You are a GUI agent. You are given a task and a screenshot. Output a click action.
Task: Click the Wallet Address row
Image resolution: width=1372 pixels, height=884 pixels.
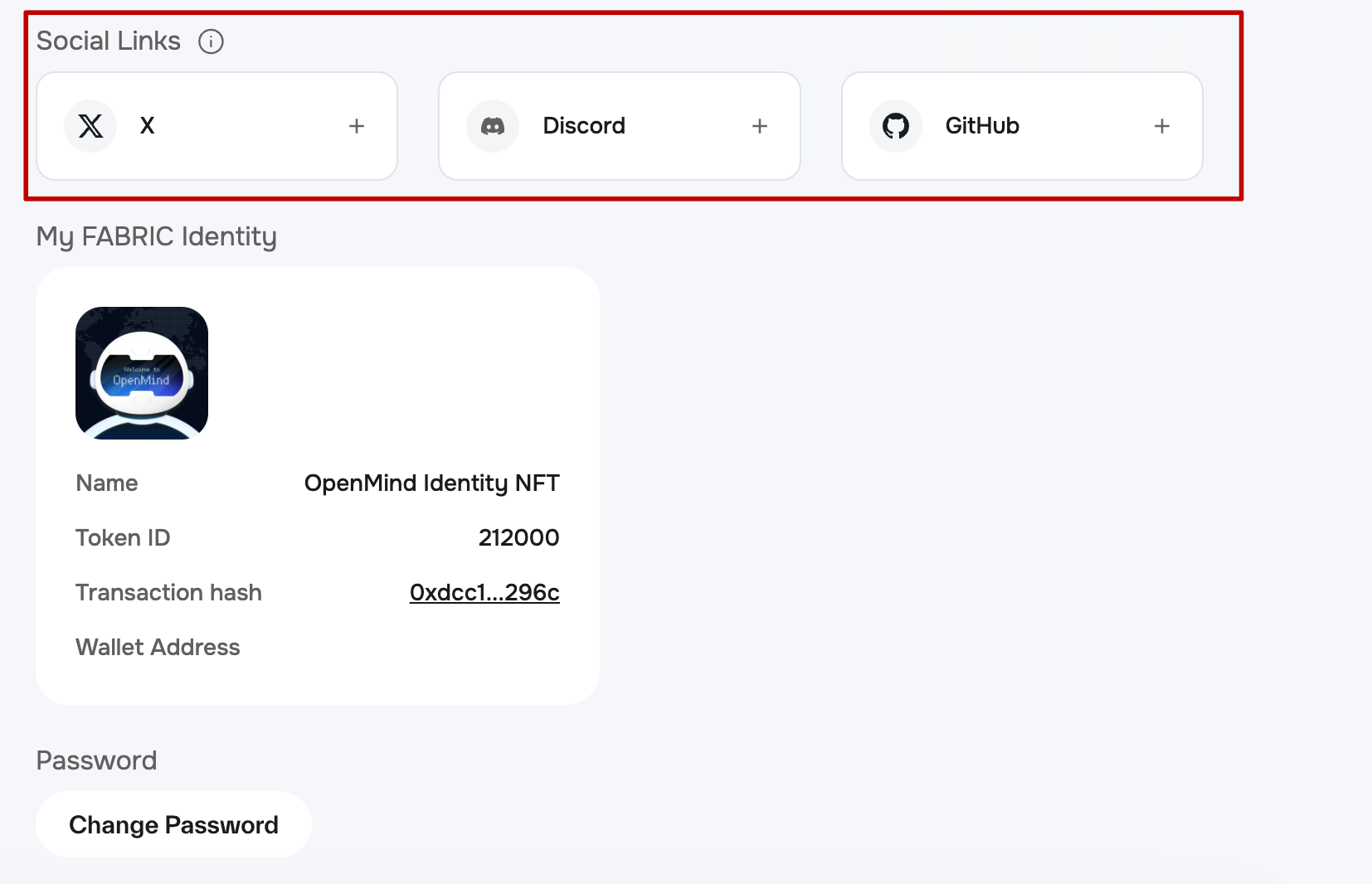pyautogui.click(x=158, y=647)
